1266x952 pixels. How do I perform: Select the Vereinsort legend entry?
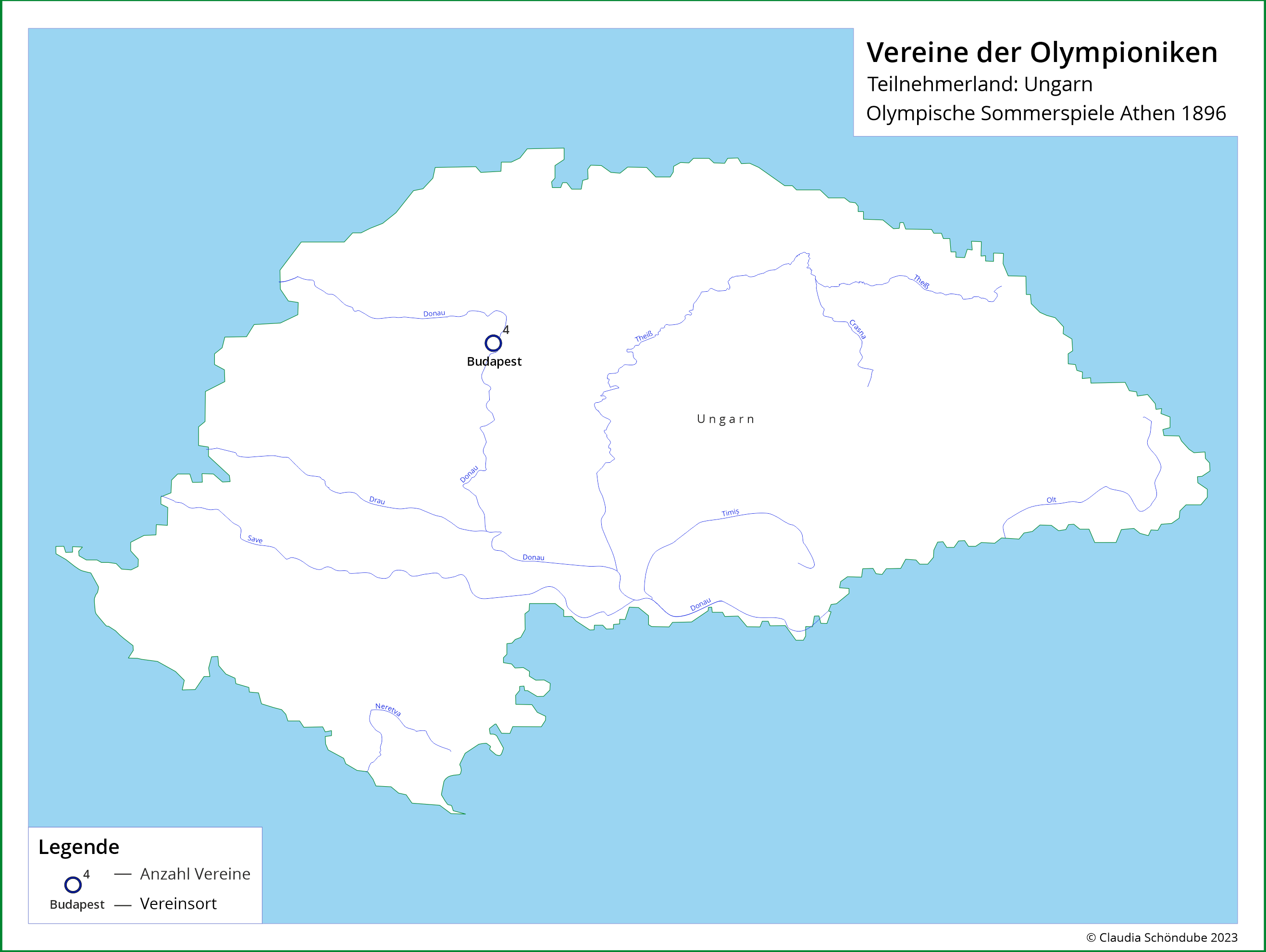(x=178, y=904)
